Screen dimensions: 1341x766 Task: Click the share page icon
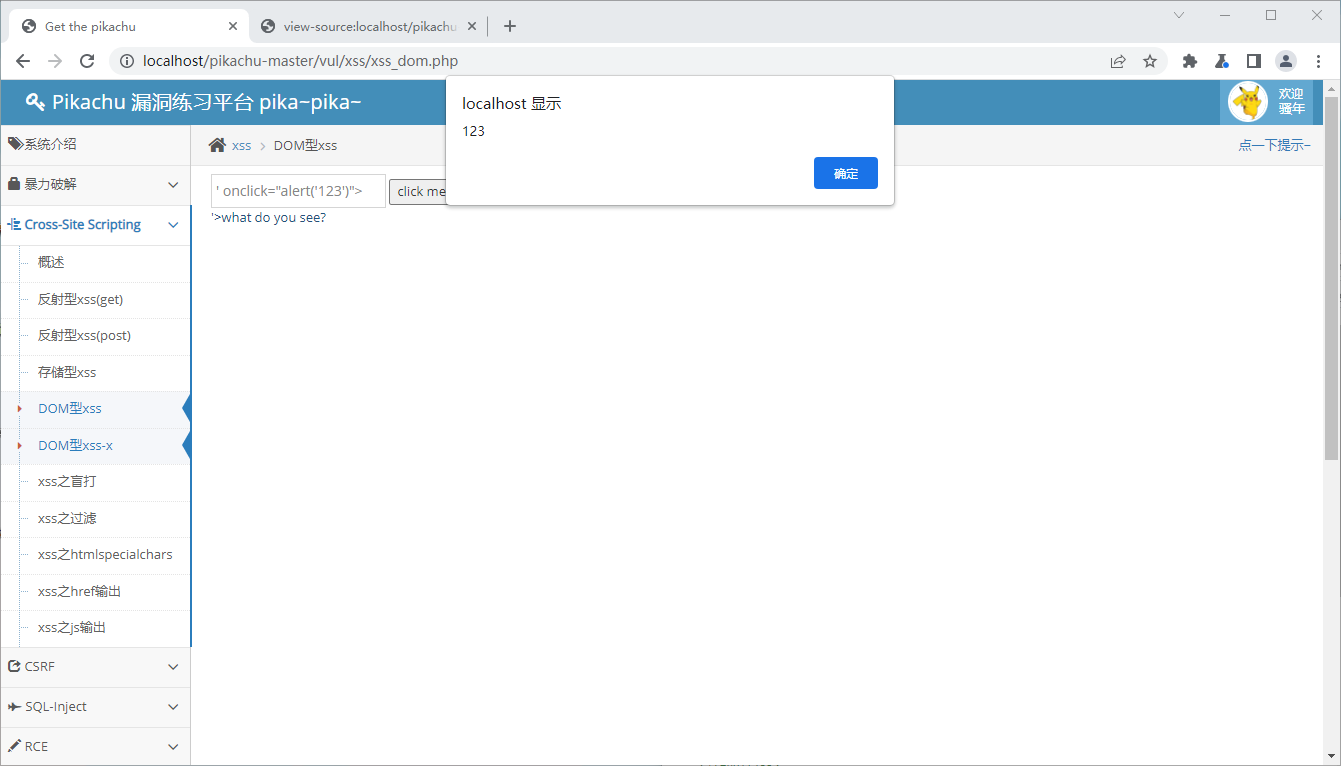pyautogui.click(x=1118, y=61)
